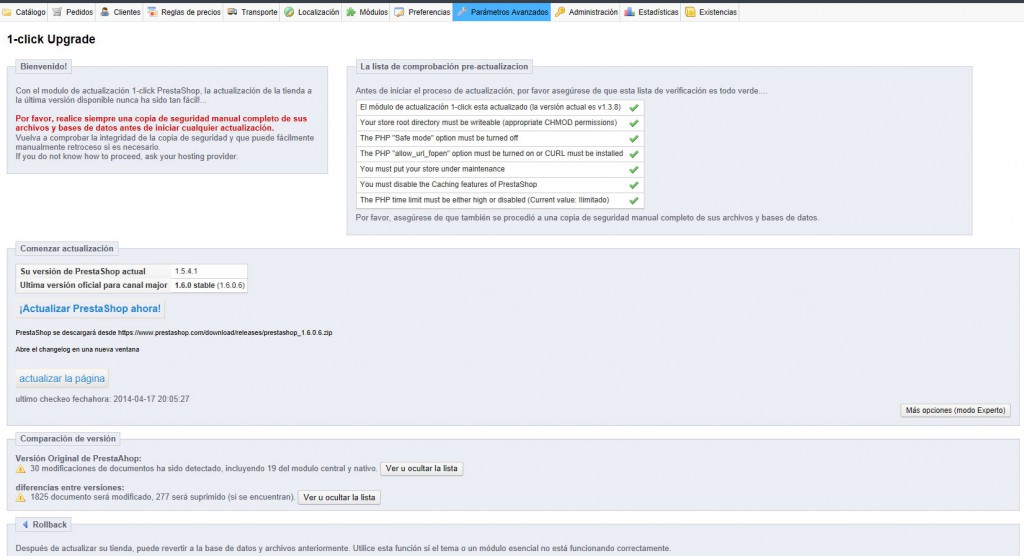Click the Preferencias icon
The width and height of the screenshot is (1024, 556).
click(x=399, y=12)
